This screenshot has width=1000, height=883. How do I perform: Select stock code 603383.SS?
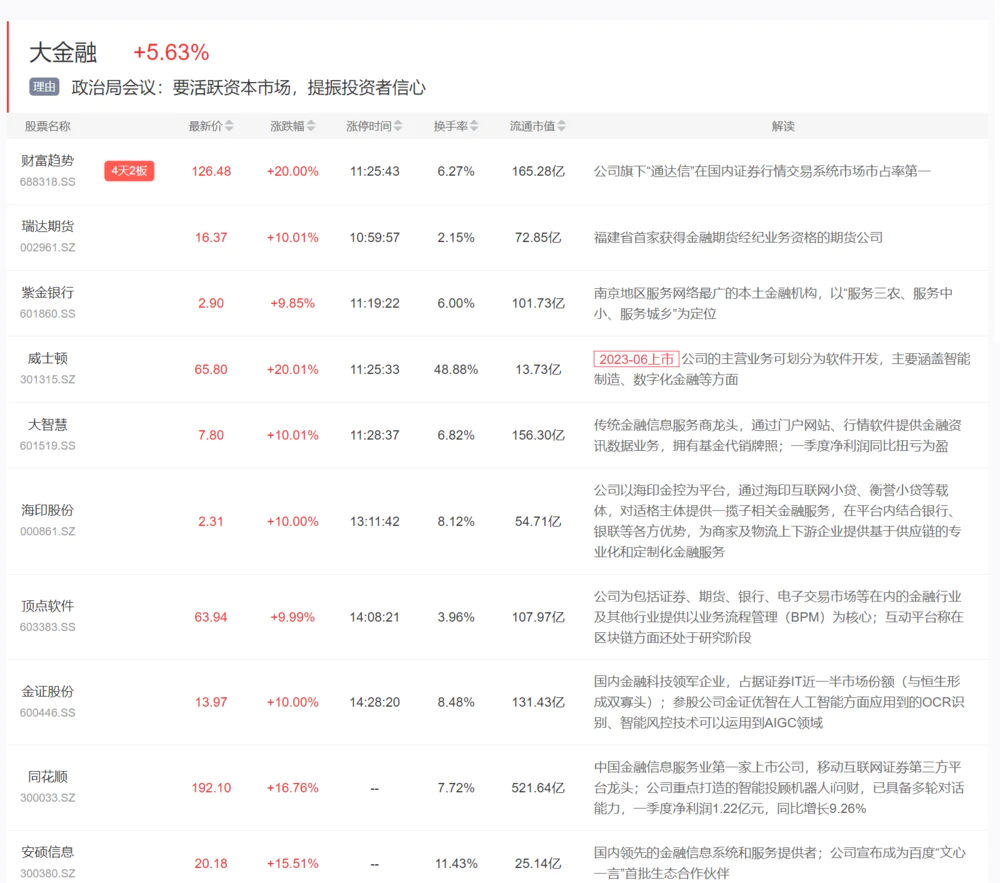pos(47,627)
